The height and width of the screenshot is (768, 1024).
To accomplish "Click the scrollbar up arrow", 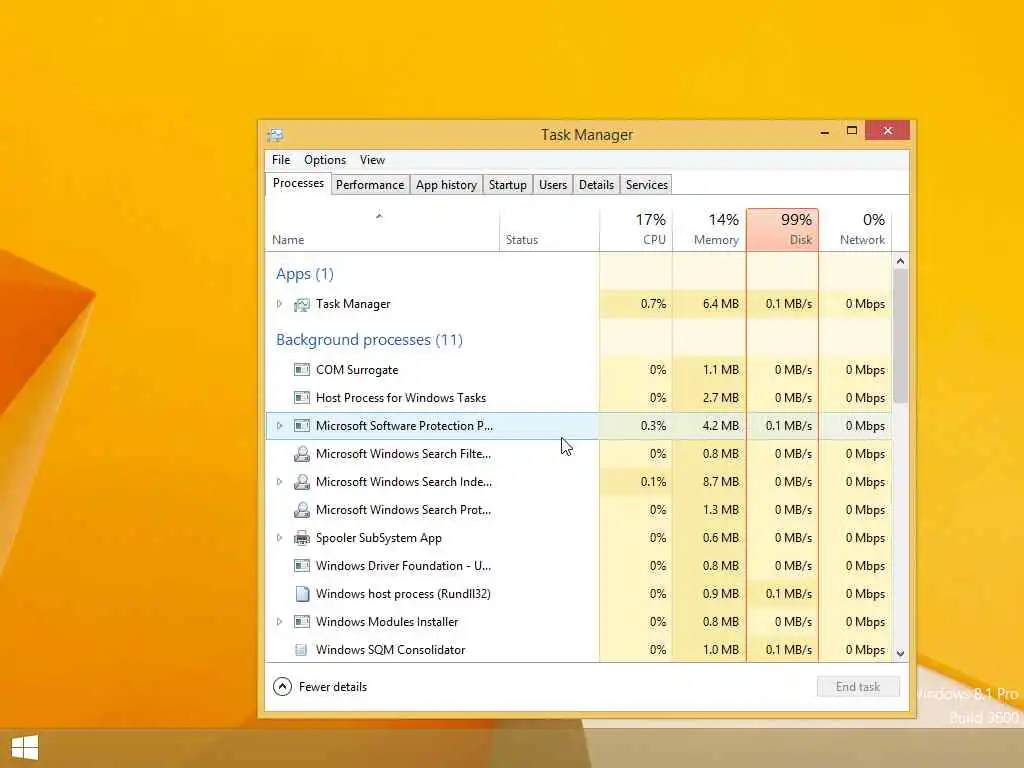I will [x=901, y=261].
